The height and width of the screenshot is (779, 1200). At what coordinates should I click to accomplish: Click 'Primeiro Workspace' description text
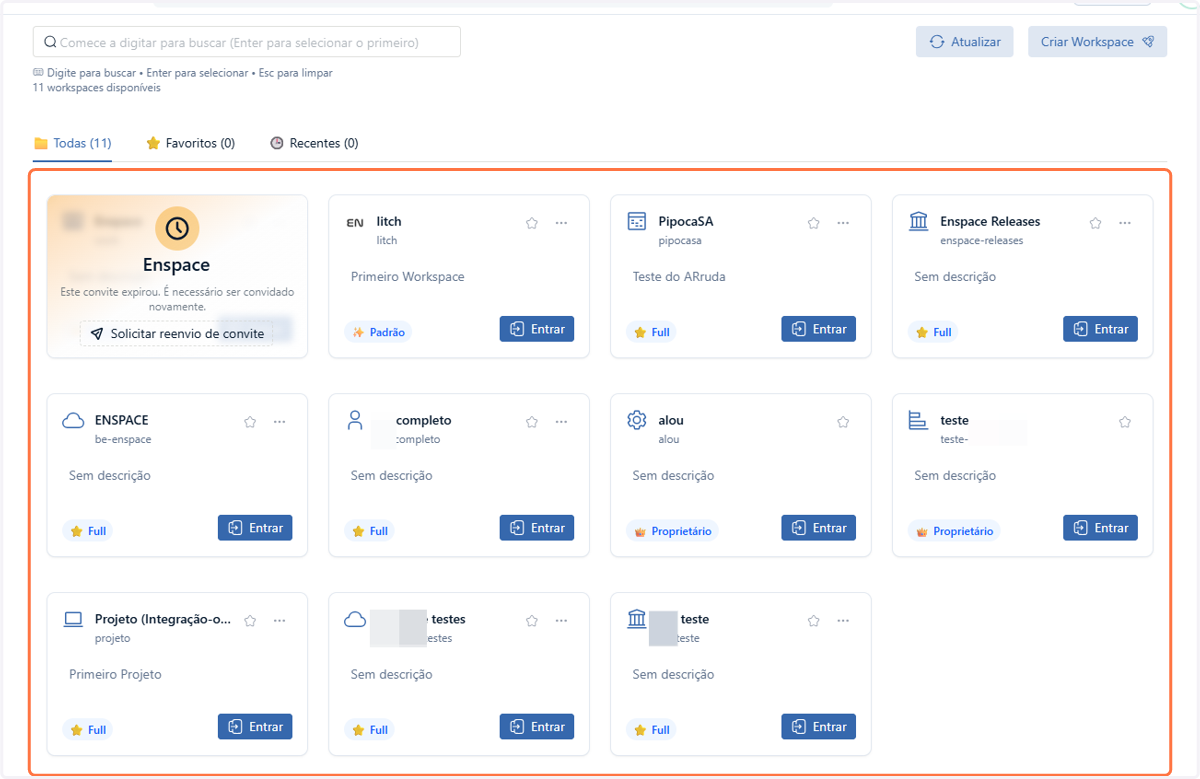tap(408, 277)
